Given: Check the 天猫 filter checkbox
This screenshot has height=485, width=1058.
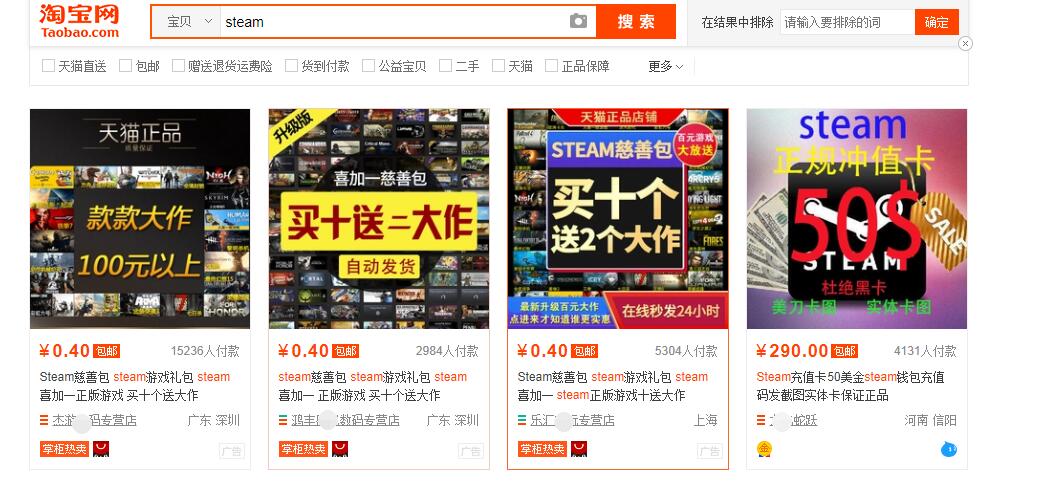Looking at the screenshot, I should [x=498, y=65].
